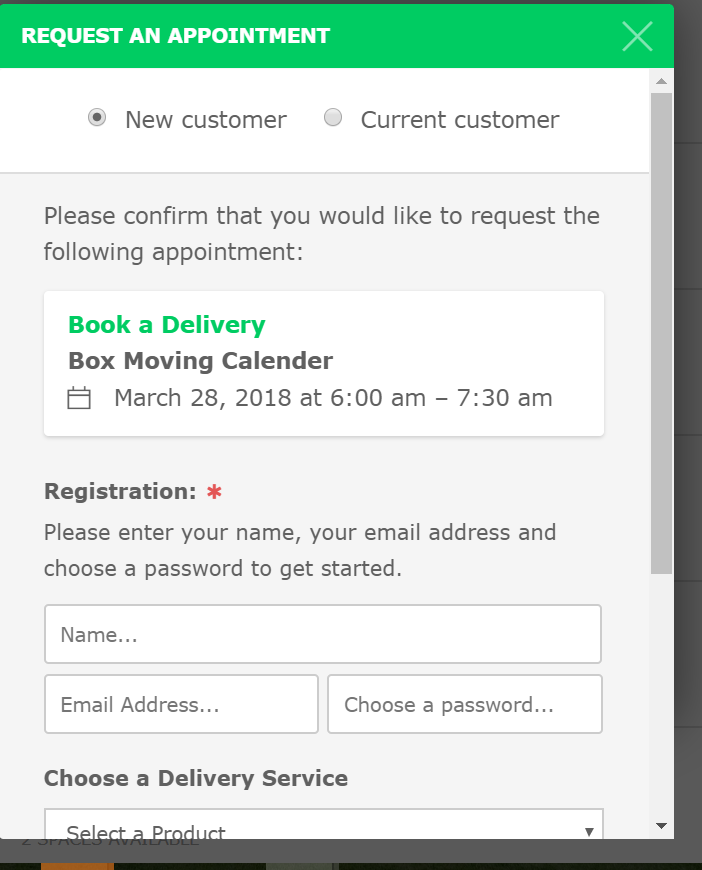Screen dimensions: 702x870
Task: Select the New customer radio button
Action: [97, 118]
